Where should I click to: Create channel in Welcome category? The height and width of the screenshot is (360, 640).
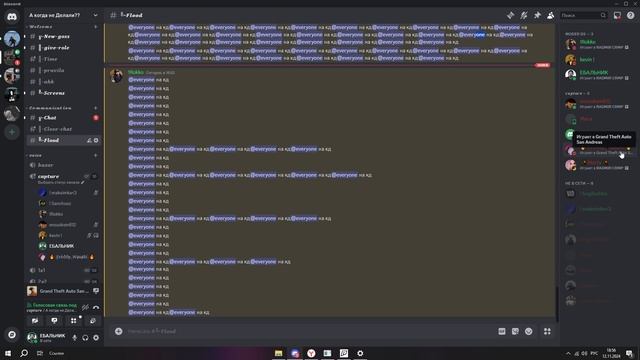coord(96,27)
